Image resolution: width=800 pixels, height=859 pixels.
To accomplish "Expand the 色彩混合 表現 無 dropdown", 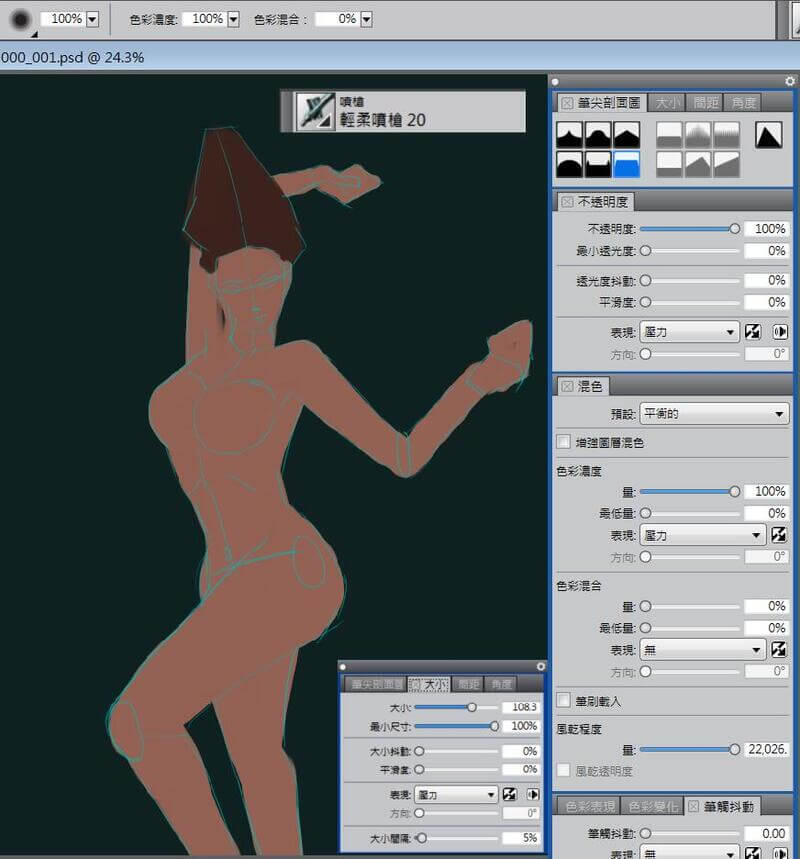I will [702, 650].
